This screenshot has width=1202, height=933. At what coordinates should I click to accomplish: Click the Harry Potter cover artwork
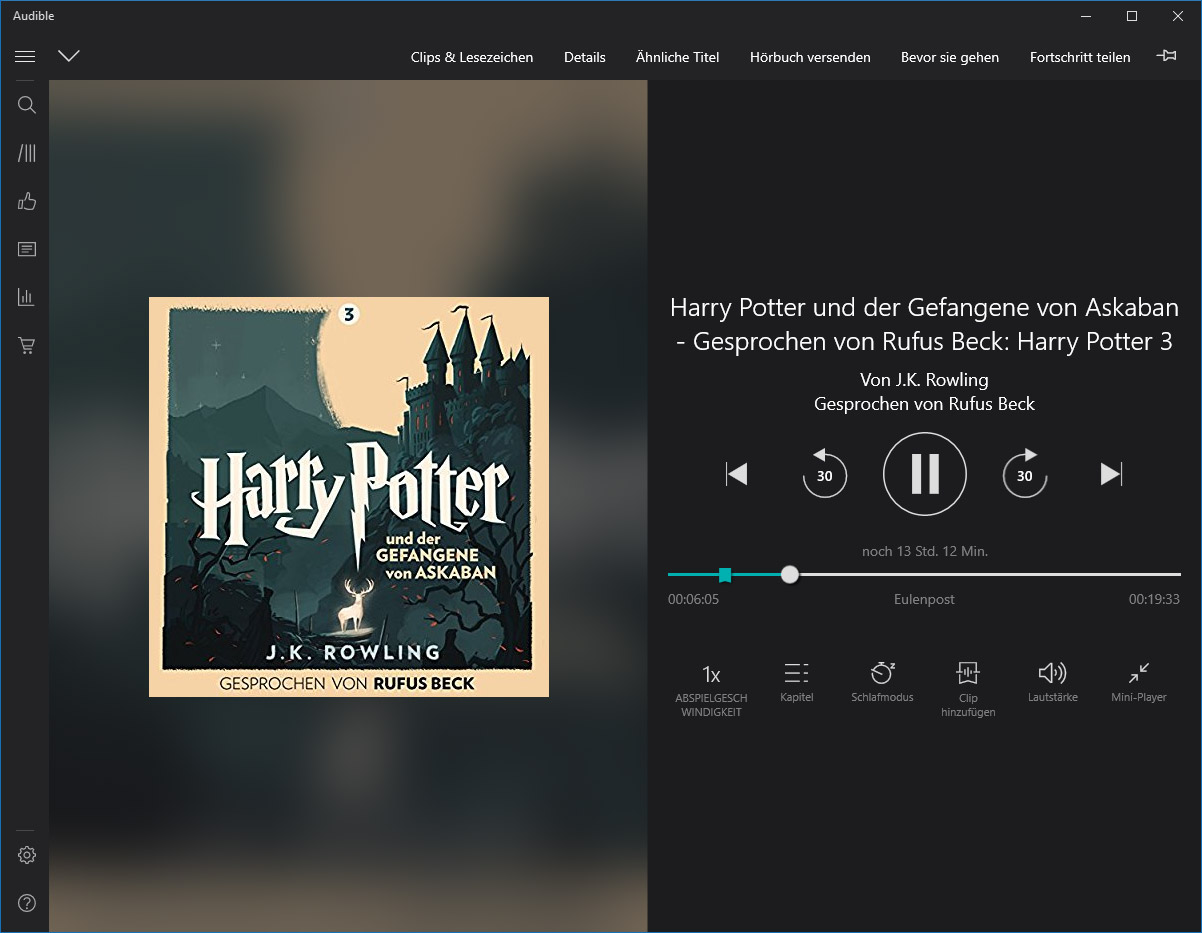click(x=349, y=497)
